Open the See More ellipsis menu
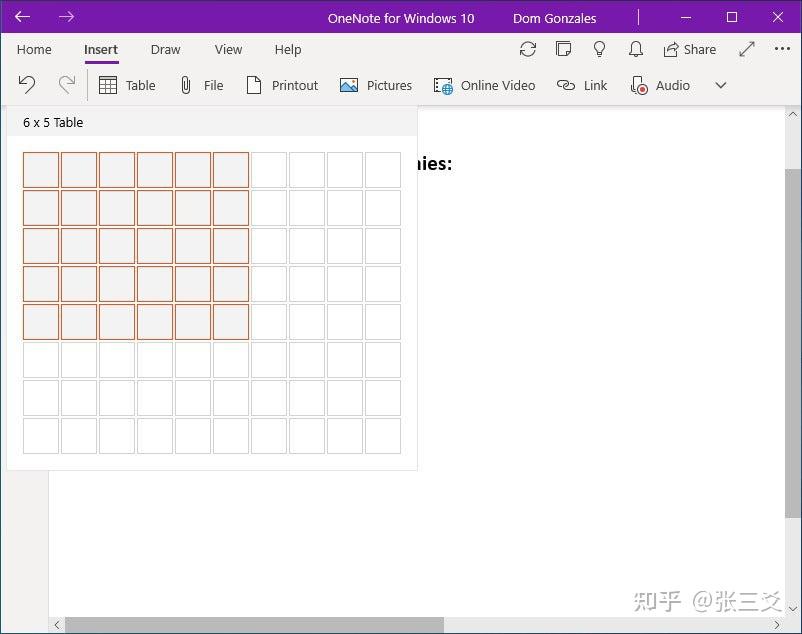 coord(782,48)
